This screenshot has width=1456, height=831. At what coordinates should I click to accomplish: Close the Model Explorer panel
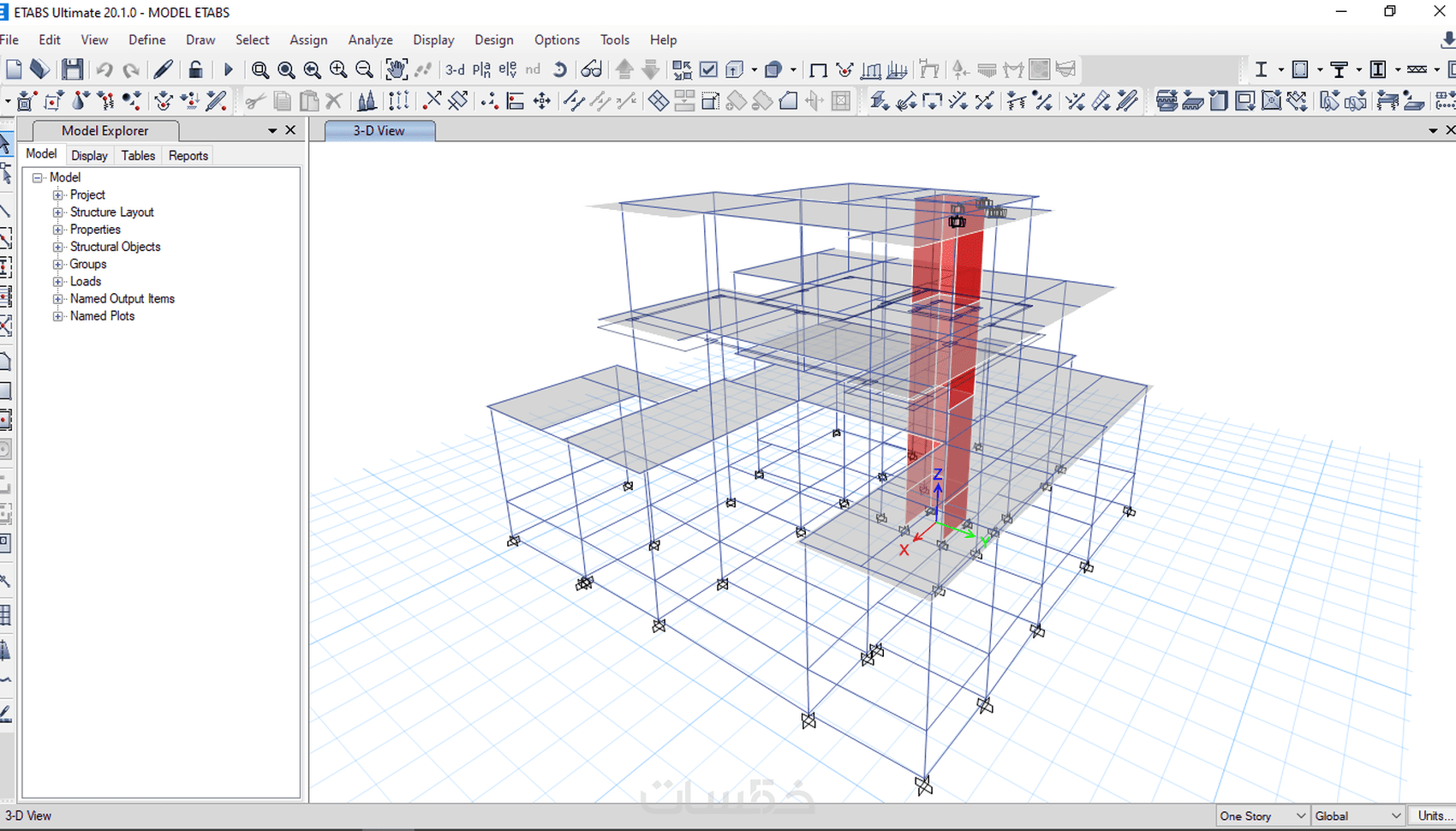click(x=290, y=130)
